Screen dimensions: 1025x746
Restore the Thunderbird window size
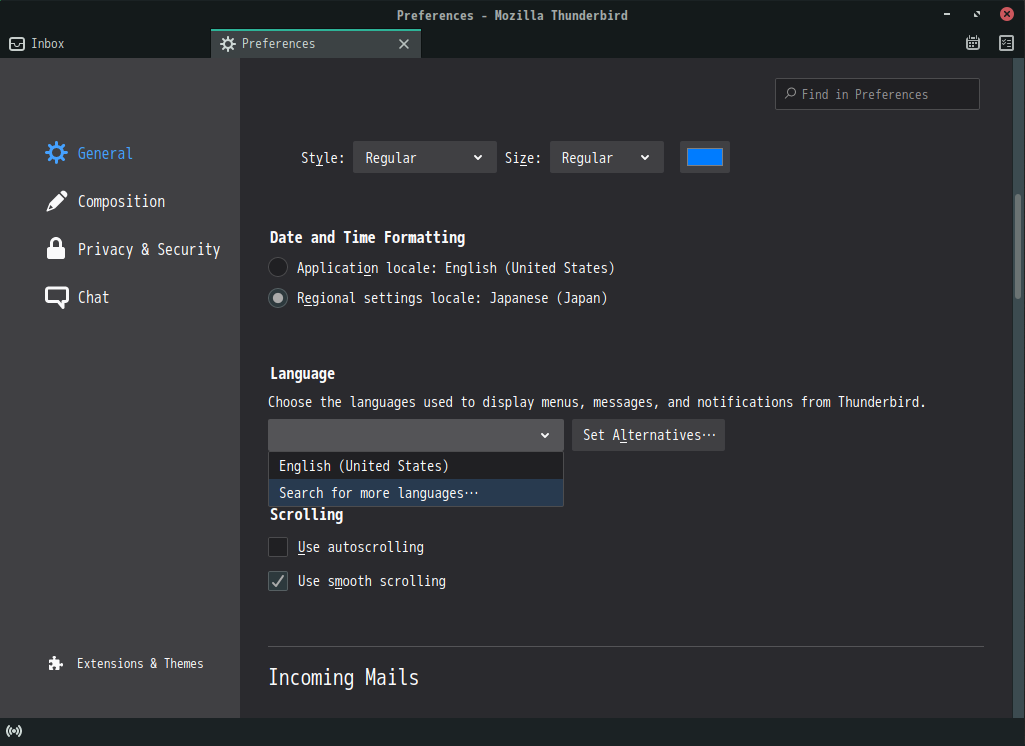tap(977, 14)
